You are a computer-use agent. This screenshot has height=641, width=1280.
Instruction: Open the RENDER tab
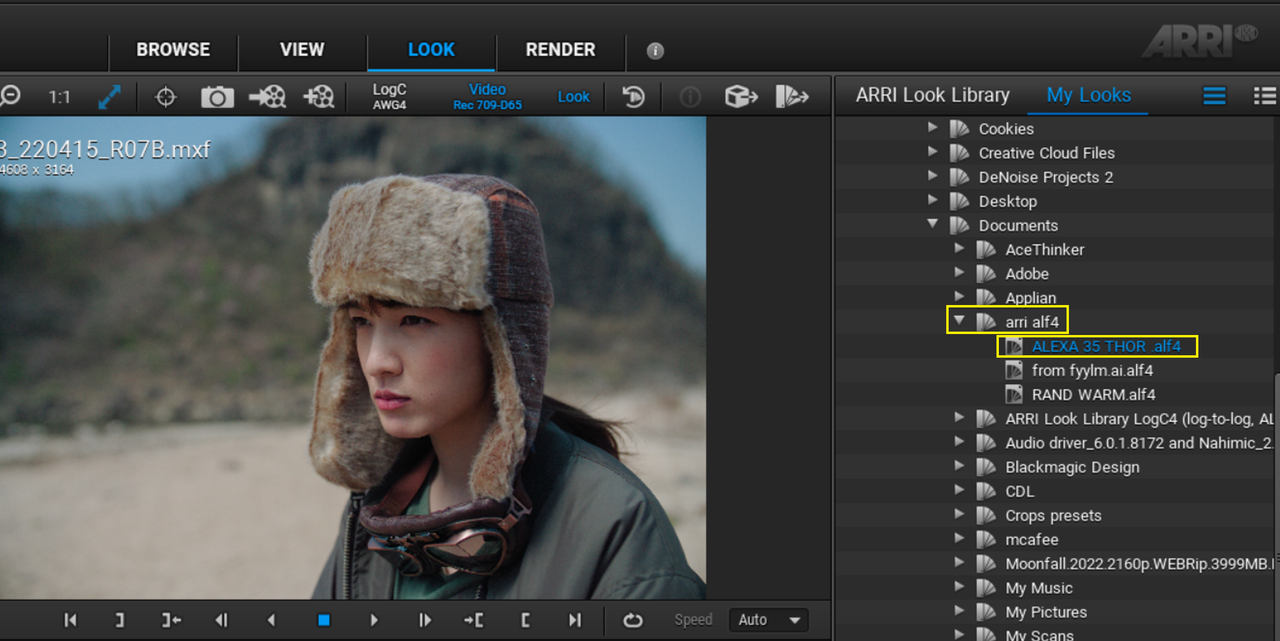tap(560, 50)
